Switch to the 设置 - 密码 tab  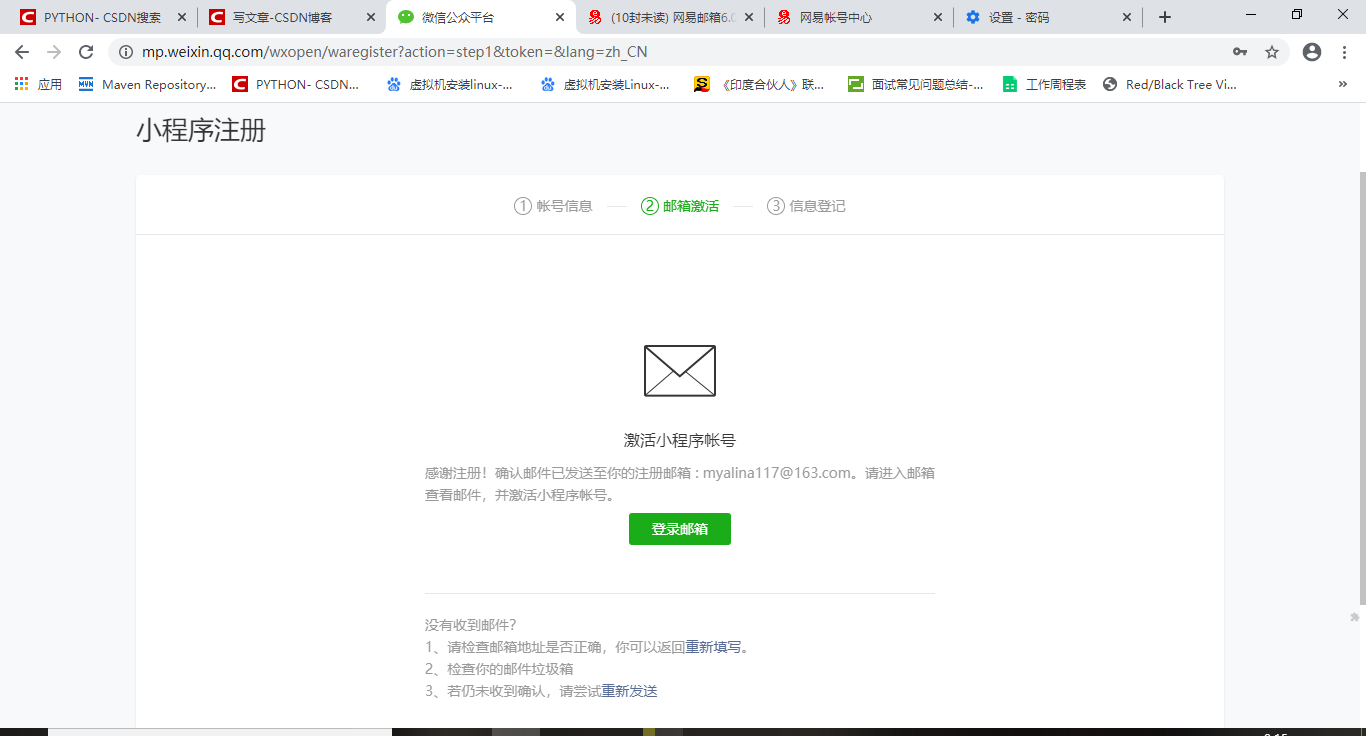(1047, 17)
